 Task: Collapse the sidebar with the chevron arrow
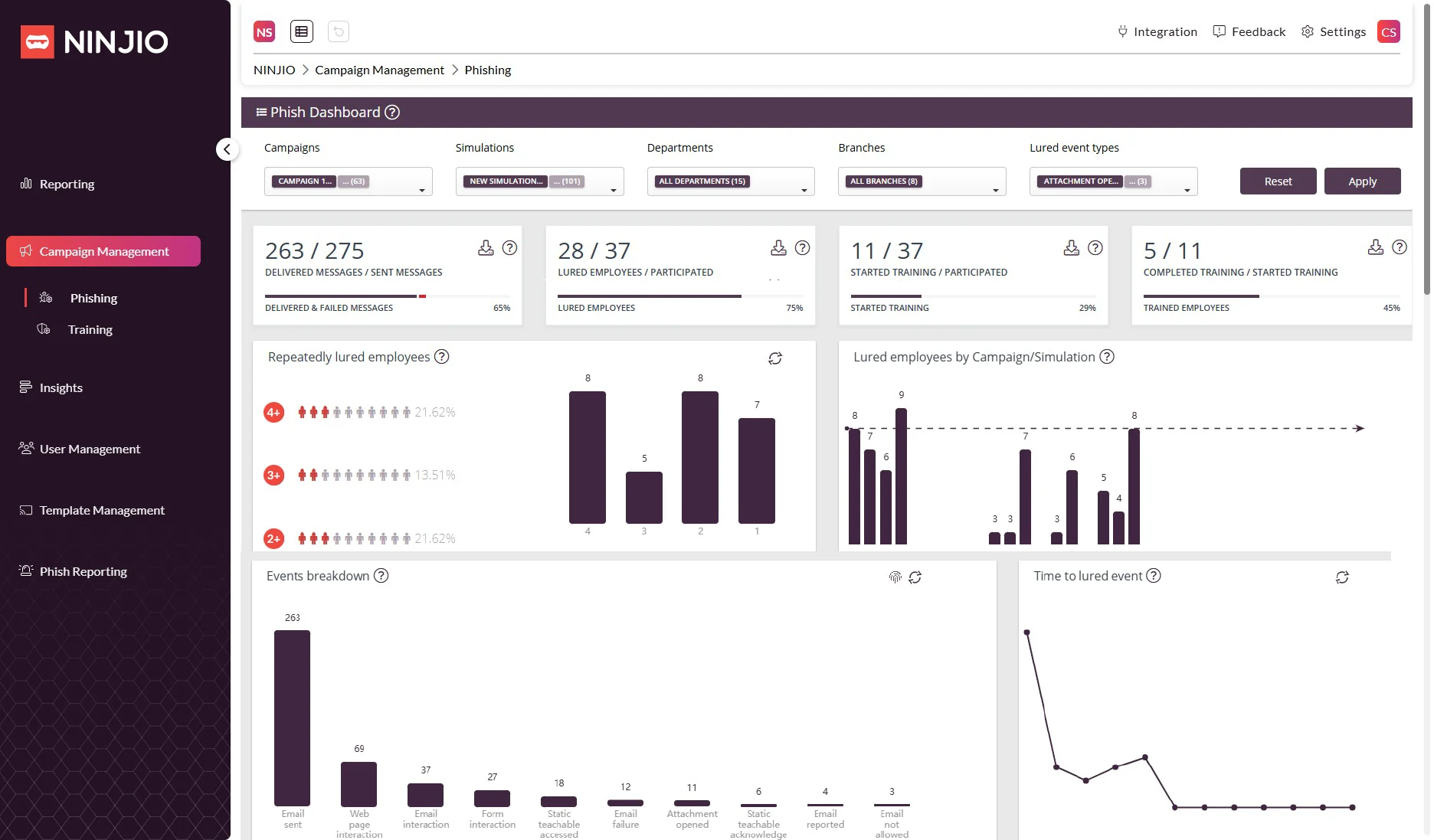(x=228, y=149)
